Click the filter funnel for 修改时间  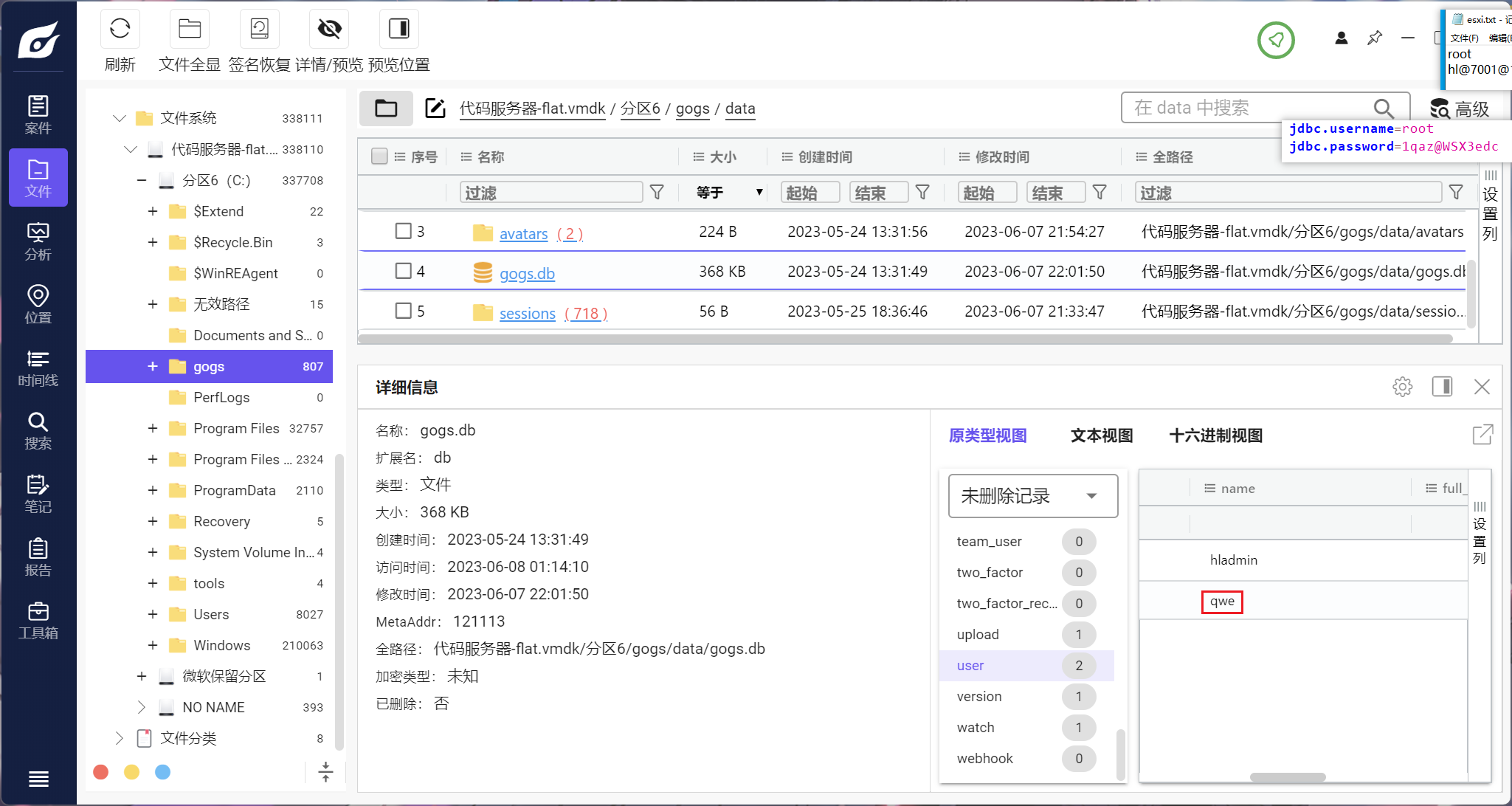click(x=1100, y=193)
